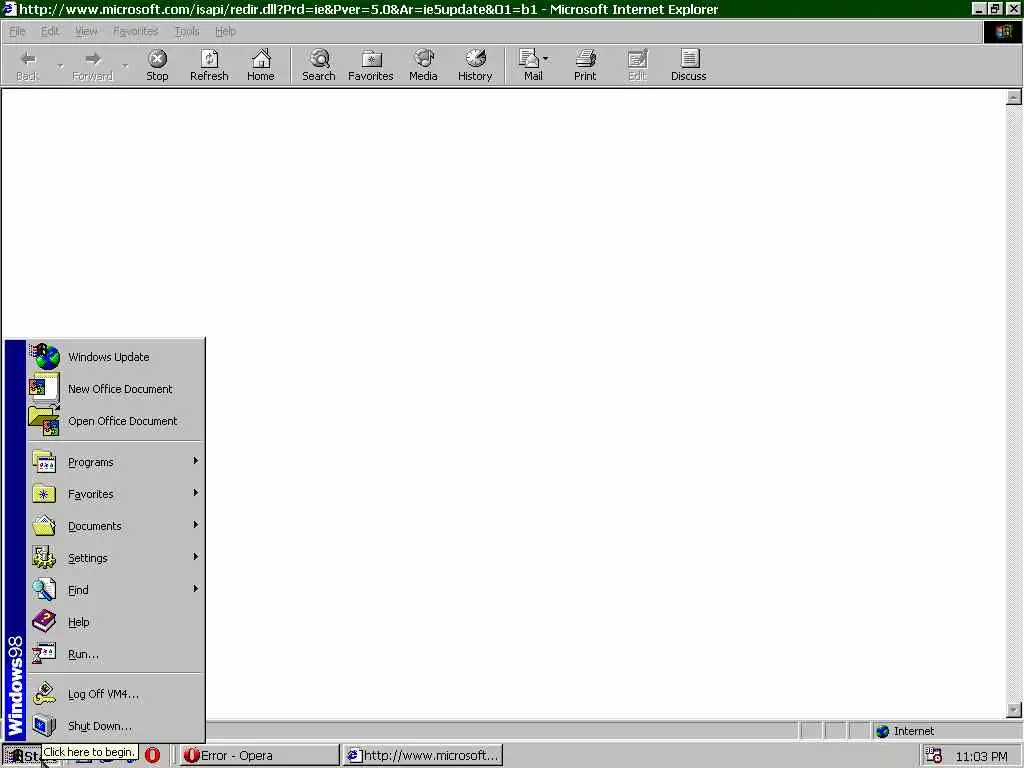
Task: Open the Run... dialog
Action: [x=115, y=654]
